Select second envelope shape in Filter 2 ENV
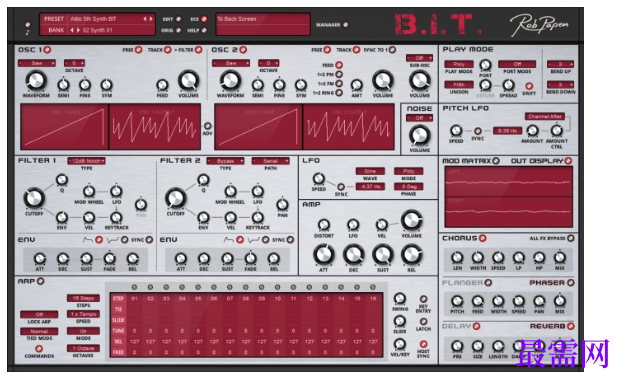 coord(266,240)
